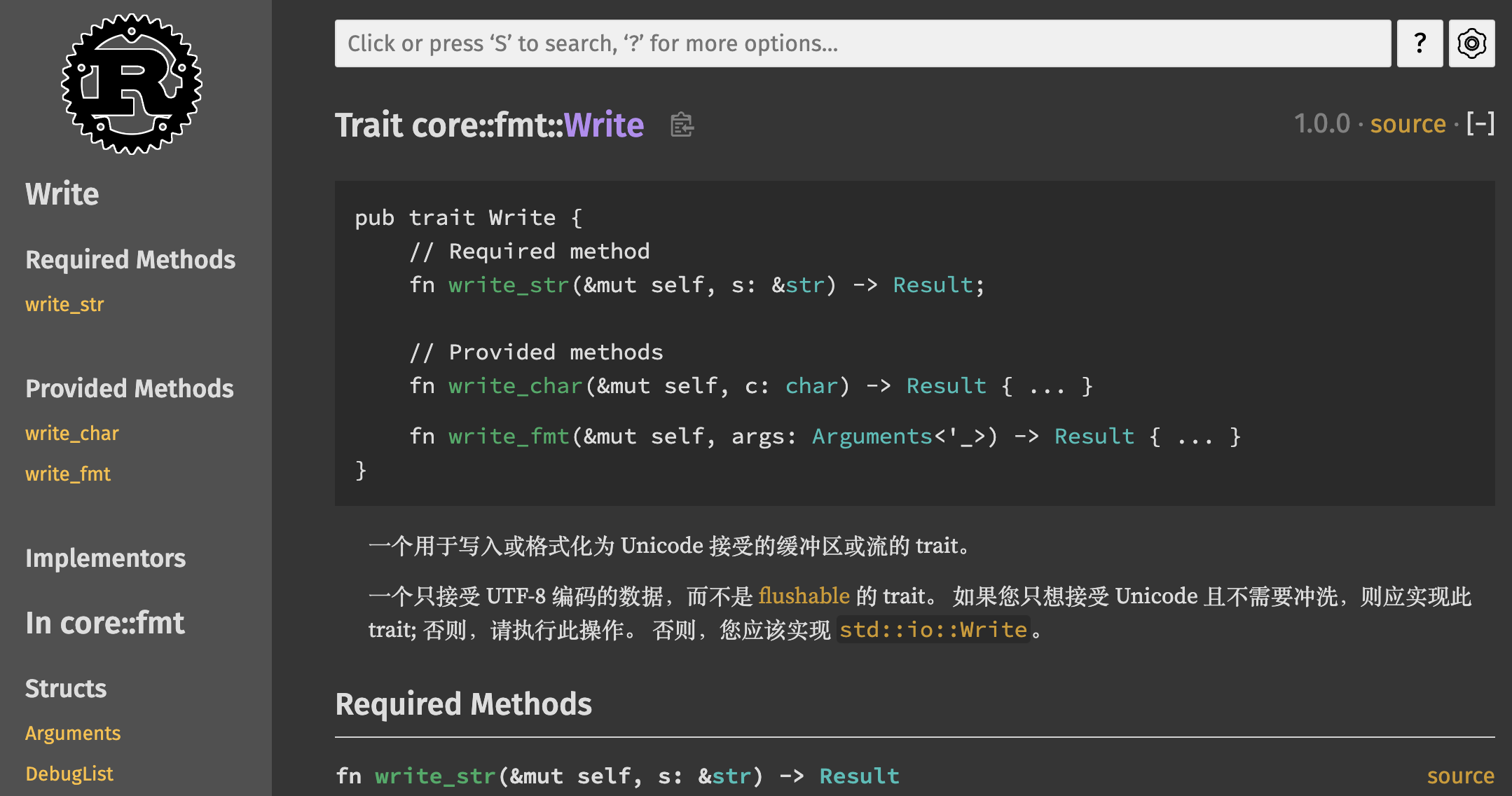Go to the Required Methods sidebar section
Viewport: 1512px width, 796px height.
(x=130, y=259)
